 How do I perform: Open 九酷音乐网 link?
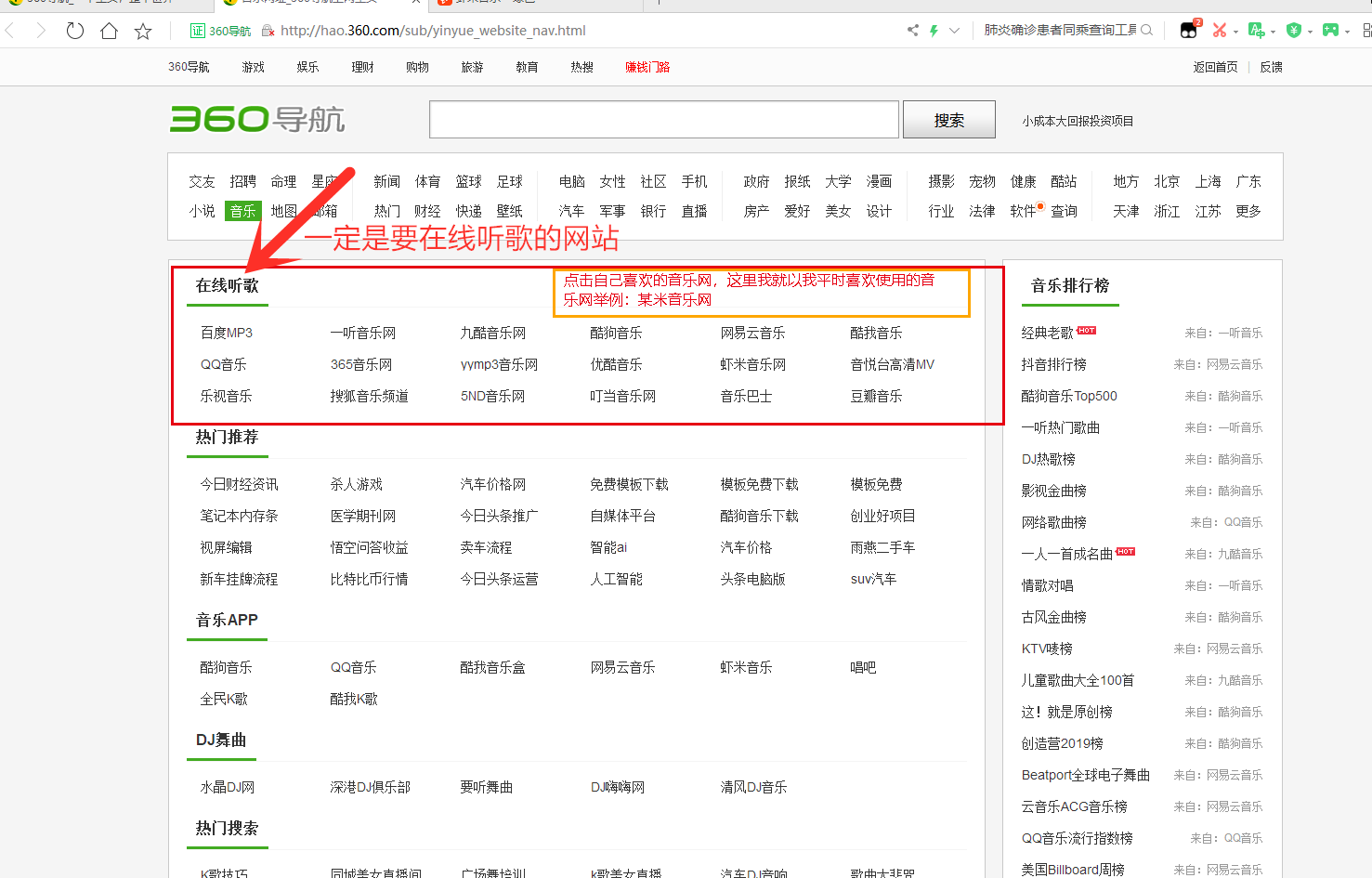tap(493, 333)
